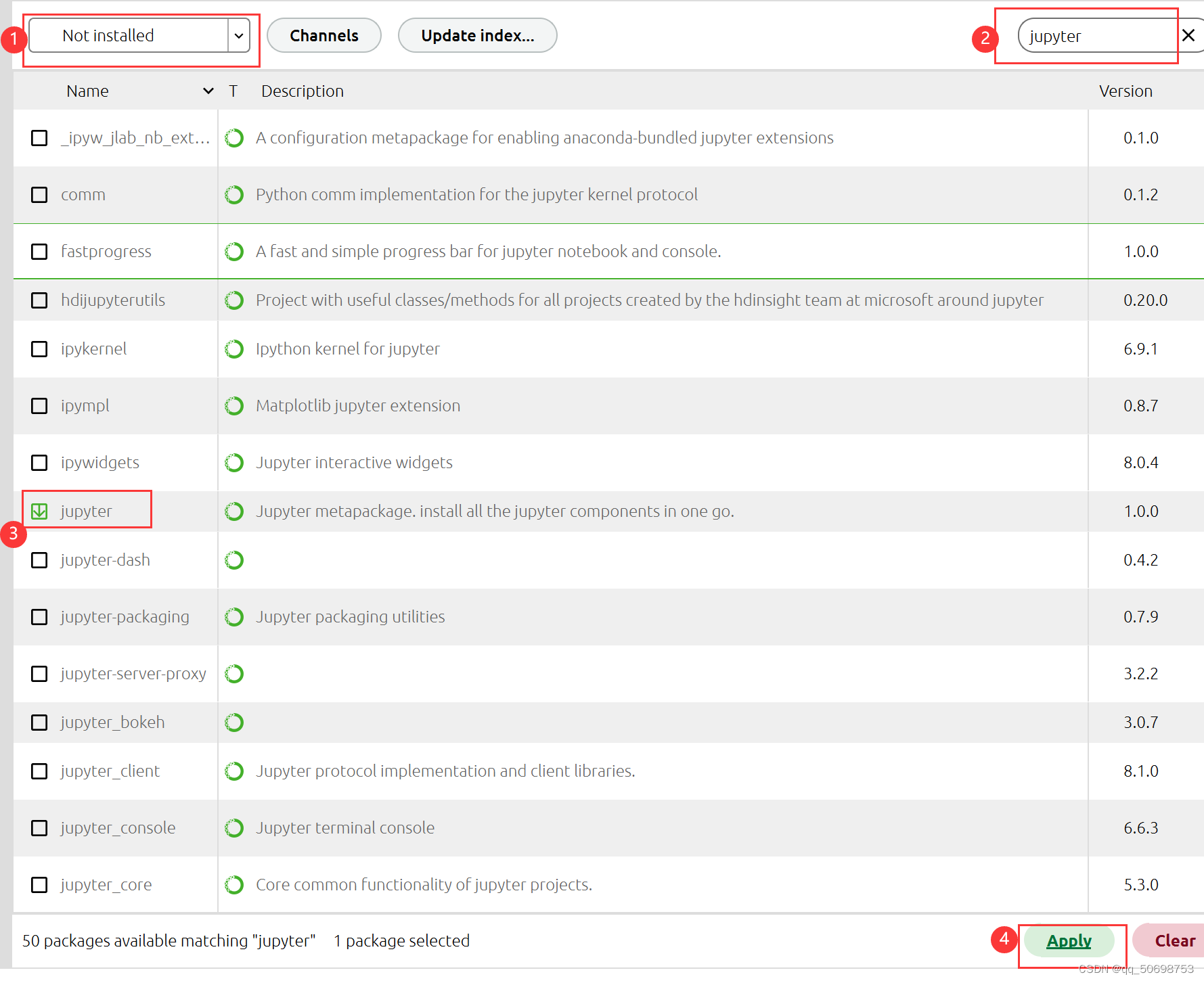Clear the search field with the X icon

[x=1188, y=35]
